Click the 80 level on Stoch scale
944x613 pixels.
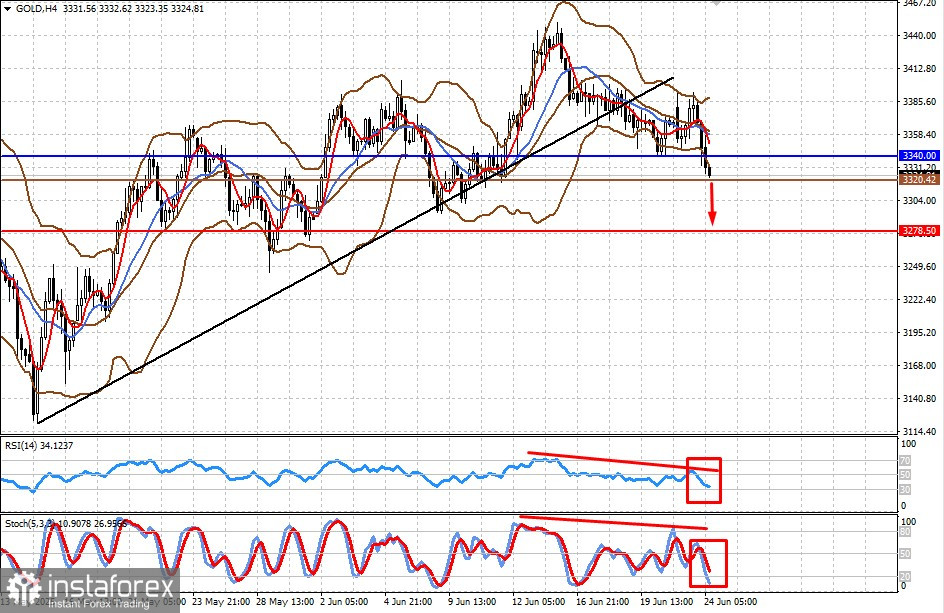coord(904,532)
